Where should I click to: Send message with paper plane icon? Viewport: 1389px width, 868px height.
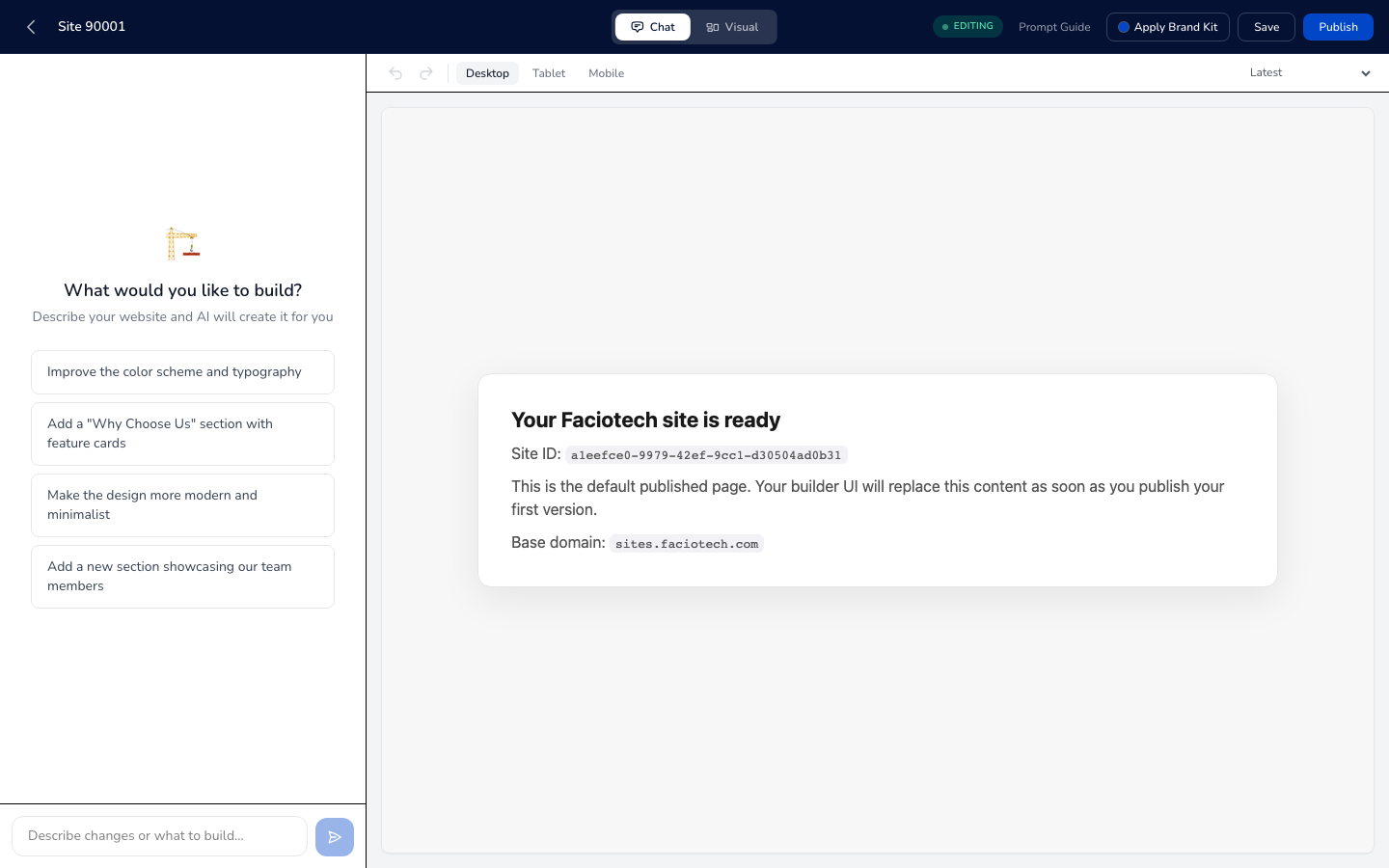tap(335, 837)
